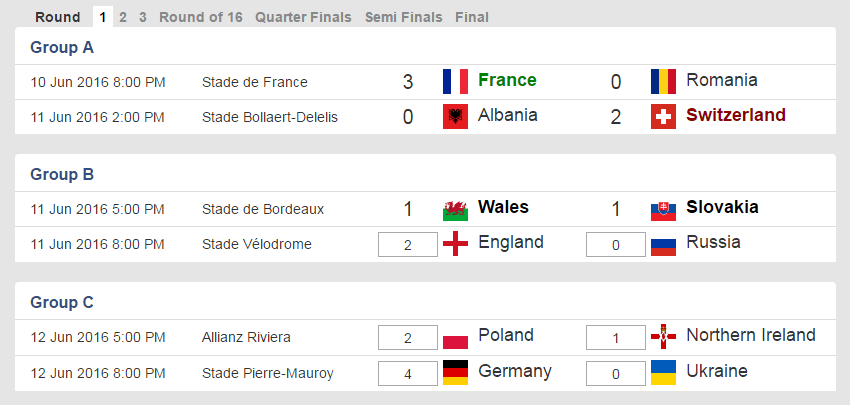Select the Semi Finals tab
This screenshot has height=405, width=850.
[x=403, y=17]
